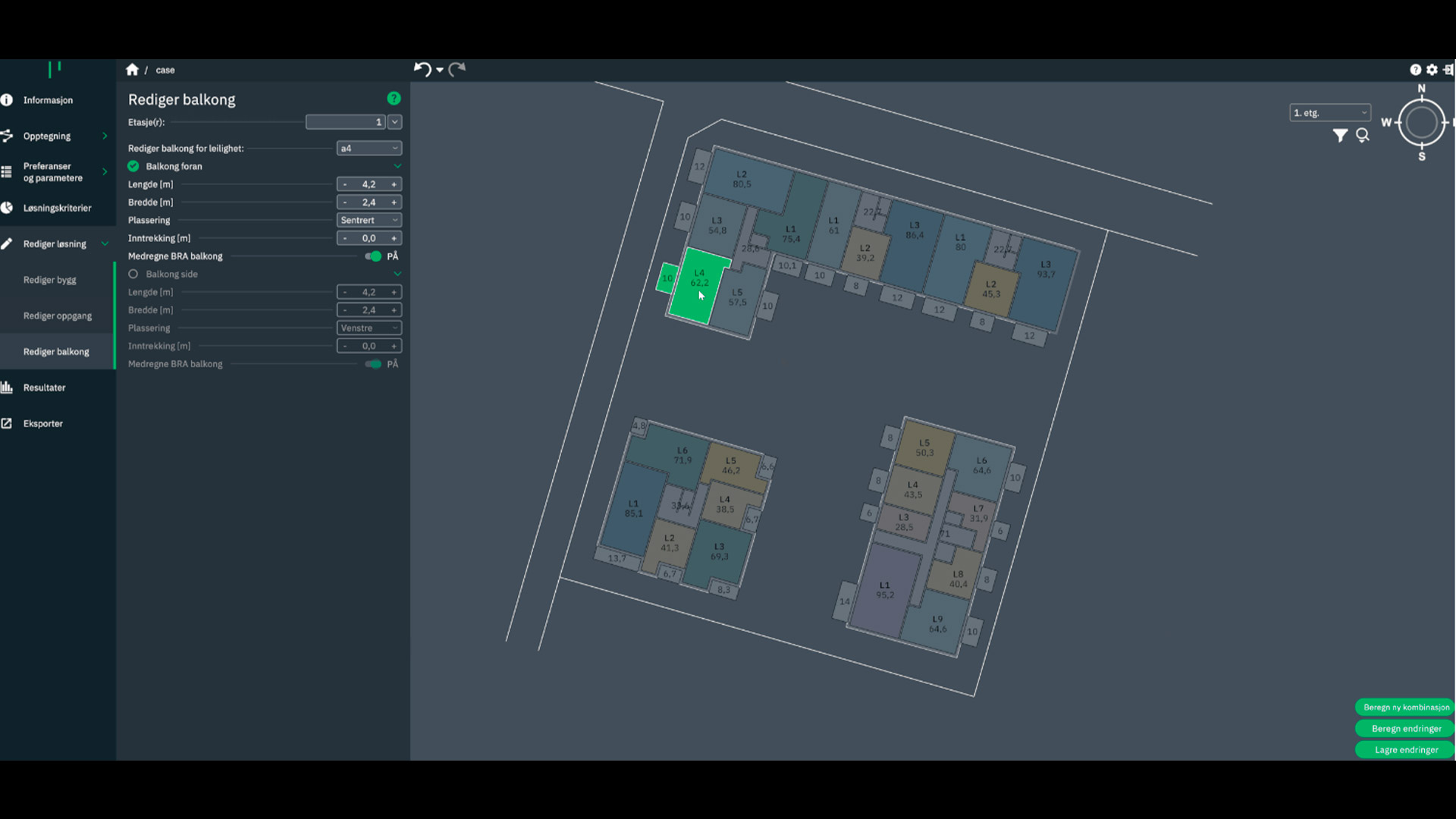Click the Beregn endringer button
1456x819 pixels.
(1406, 729)
